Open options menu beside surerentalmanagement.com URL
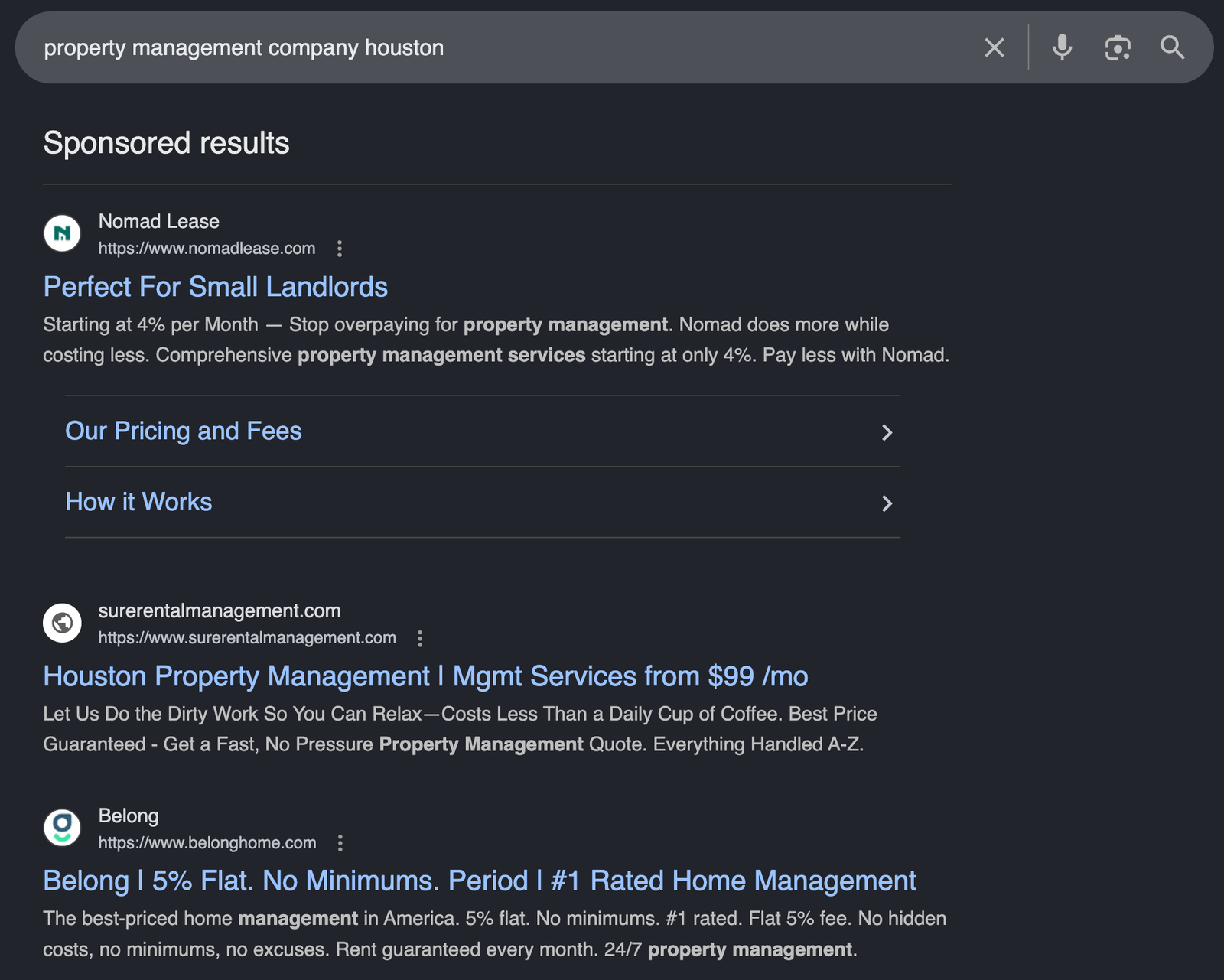 [x=420, y=638]
